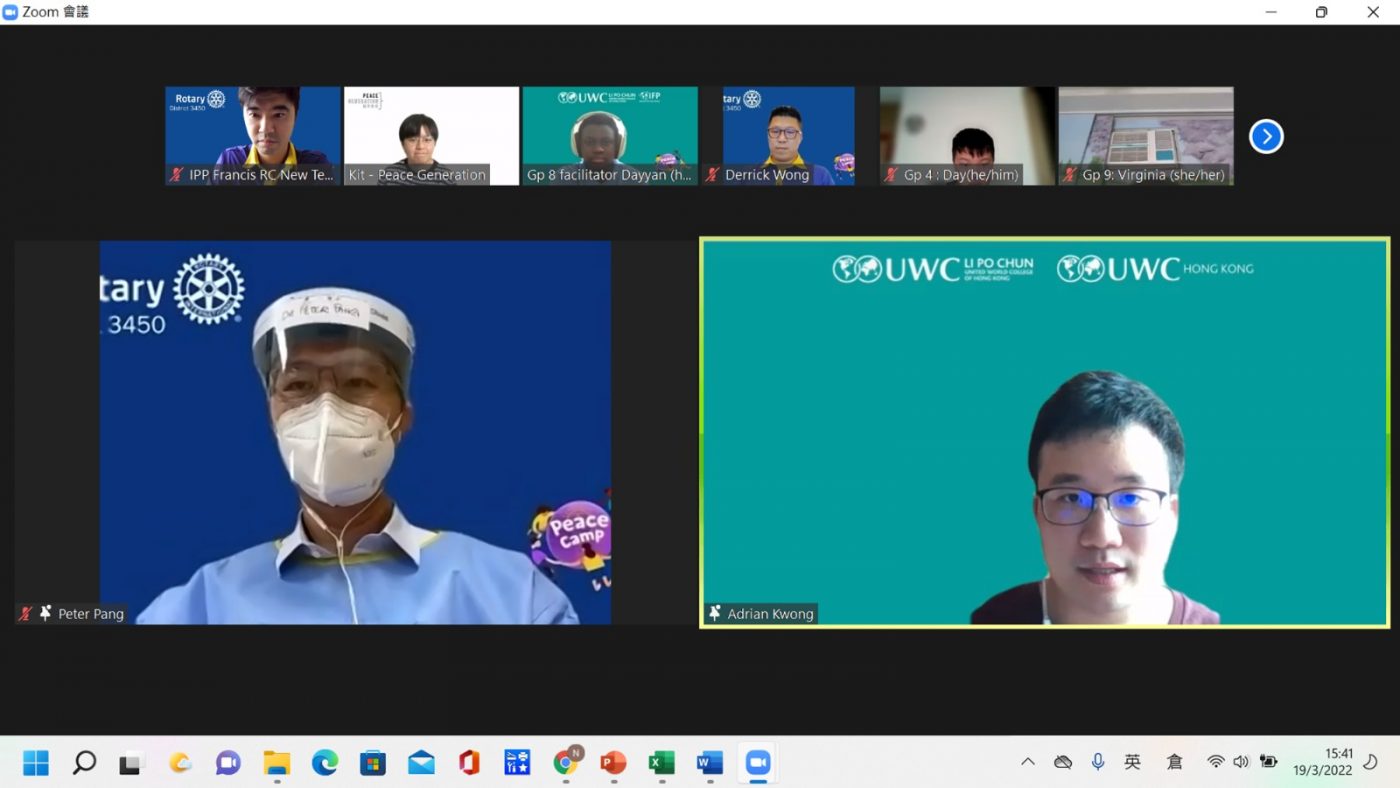The height and width of the screenshot is (788, 1400).
Task: Switch to Excel in taskbar
Action: point(661,763)
